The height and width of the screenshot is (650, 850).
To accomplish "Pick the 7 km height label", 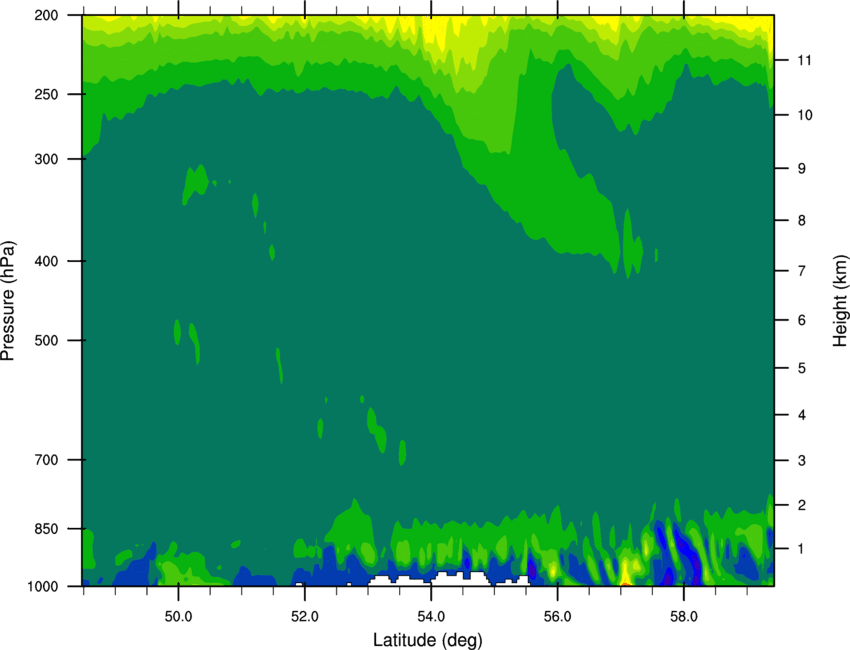I will [802, 271].
